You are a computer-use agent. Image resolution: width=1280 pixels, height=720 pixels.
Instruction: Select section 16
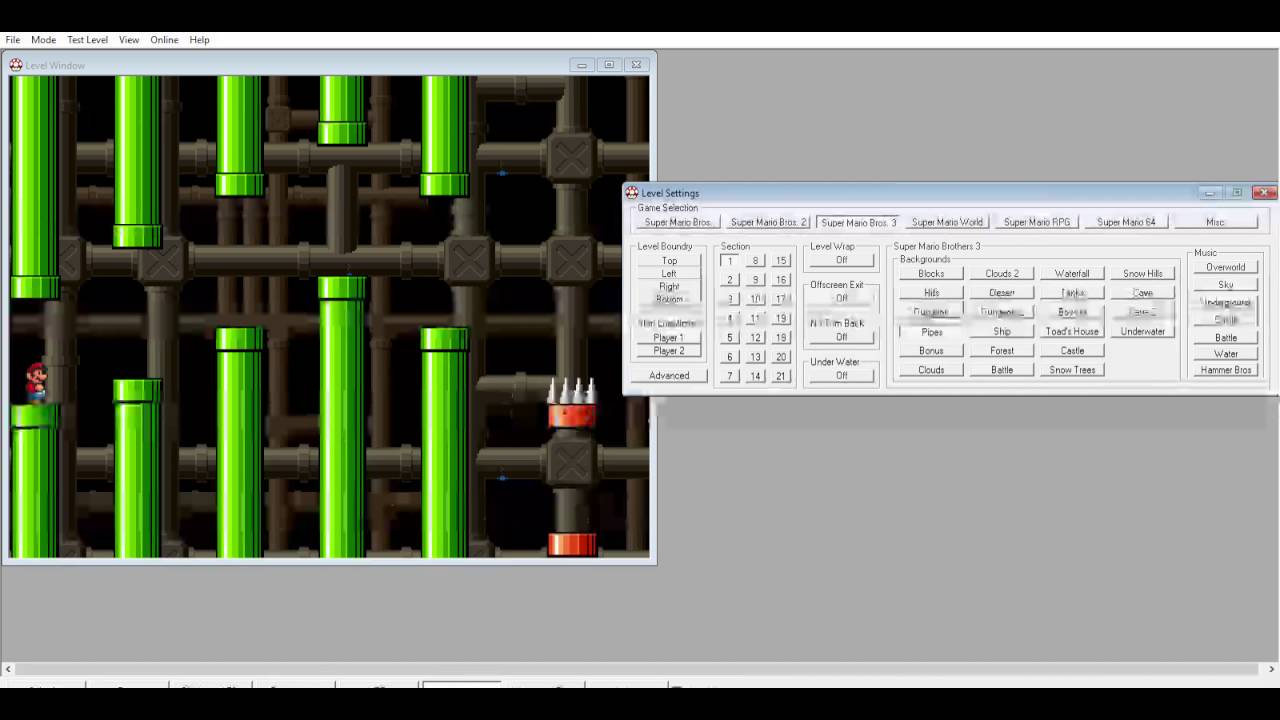click(781, 280)
